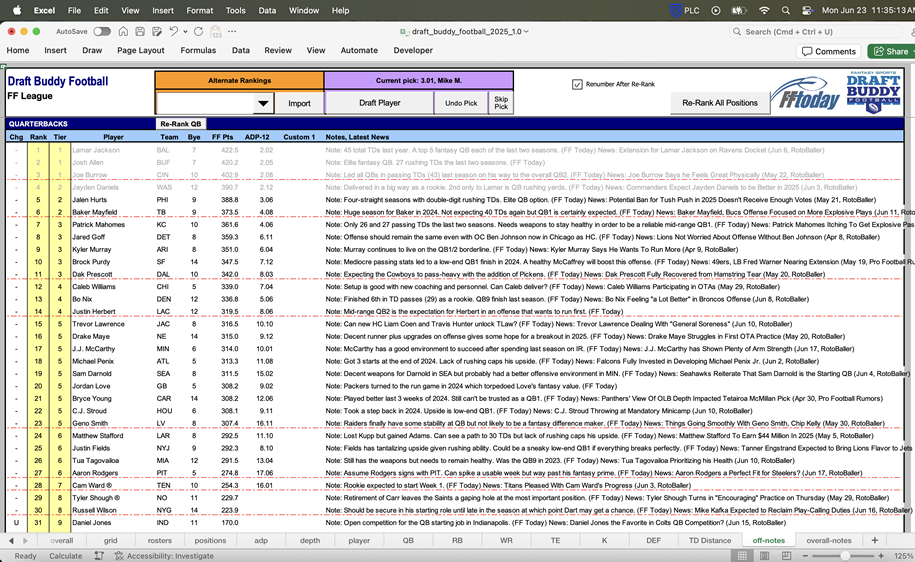
Task: Go to workbook home icon in toolbar
Action: point(123,32)
